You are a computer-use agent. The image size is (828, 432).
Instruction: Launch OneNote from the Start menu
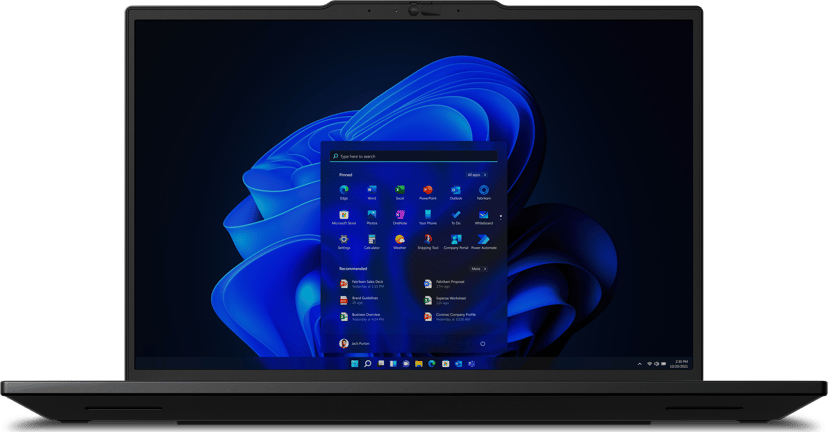point(400,216)
